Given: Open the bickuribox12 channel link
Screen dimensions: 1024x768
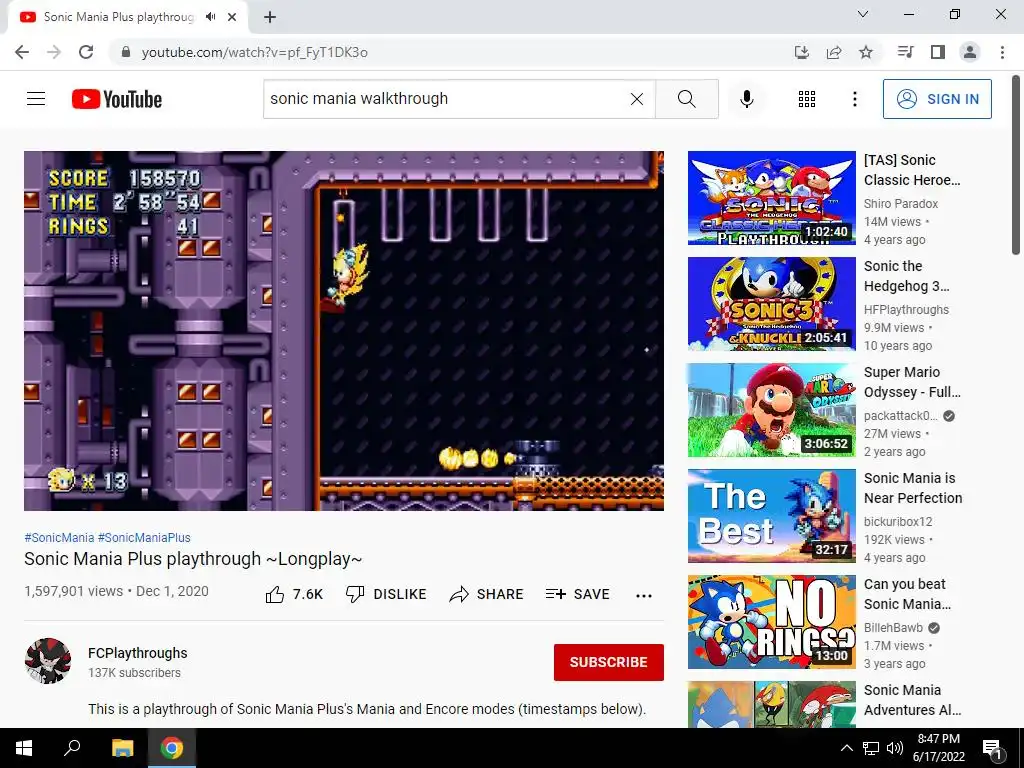Looking at the screenshot, I should click(898, 522).
